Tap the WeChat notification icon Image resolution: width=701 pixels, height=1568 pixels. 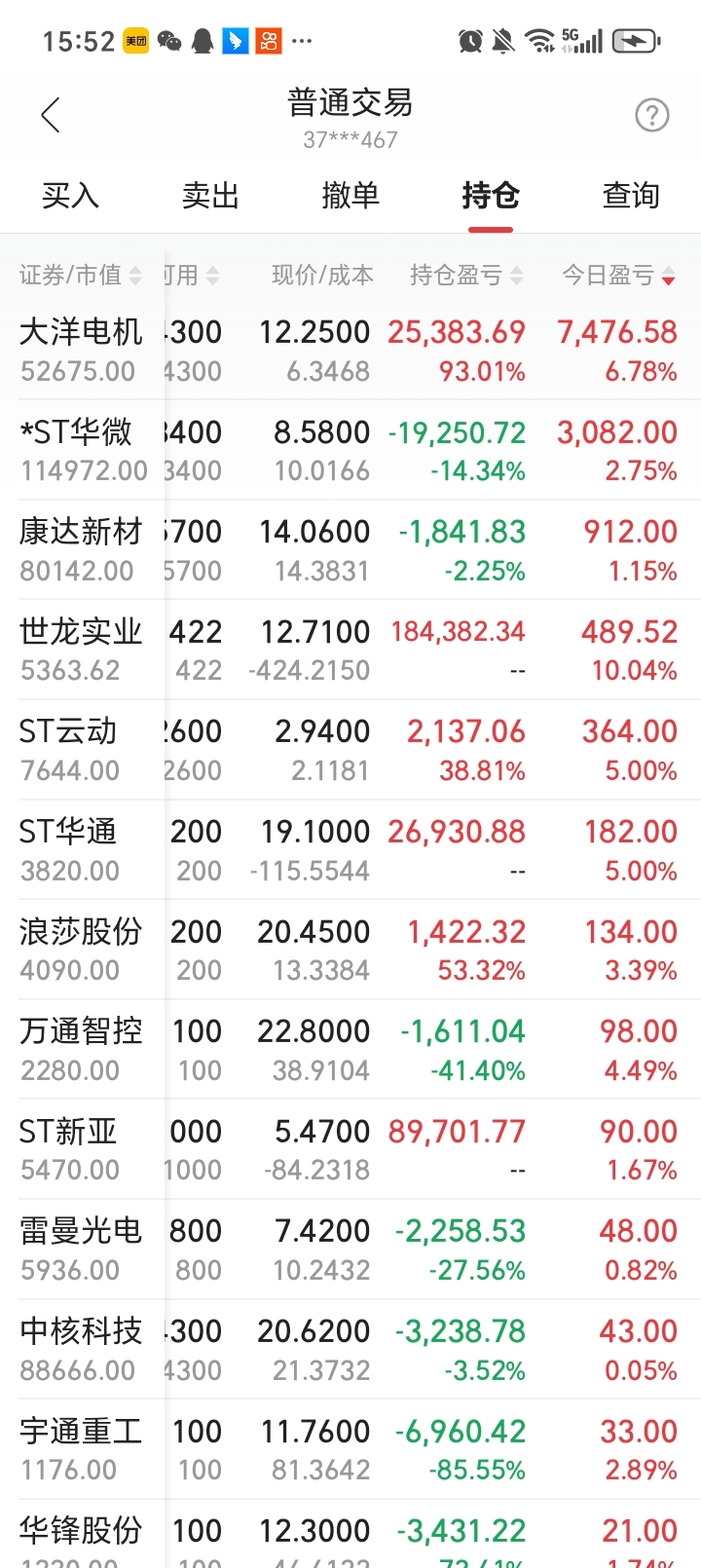(169, 41)
